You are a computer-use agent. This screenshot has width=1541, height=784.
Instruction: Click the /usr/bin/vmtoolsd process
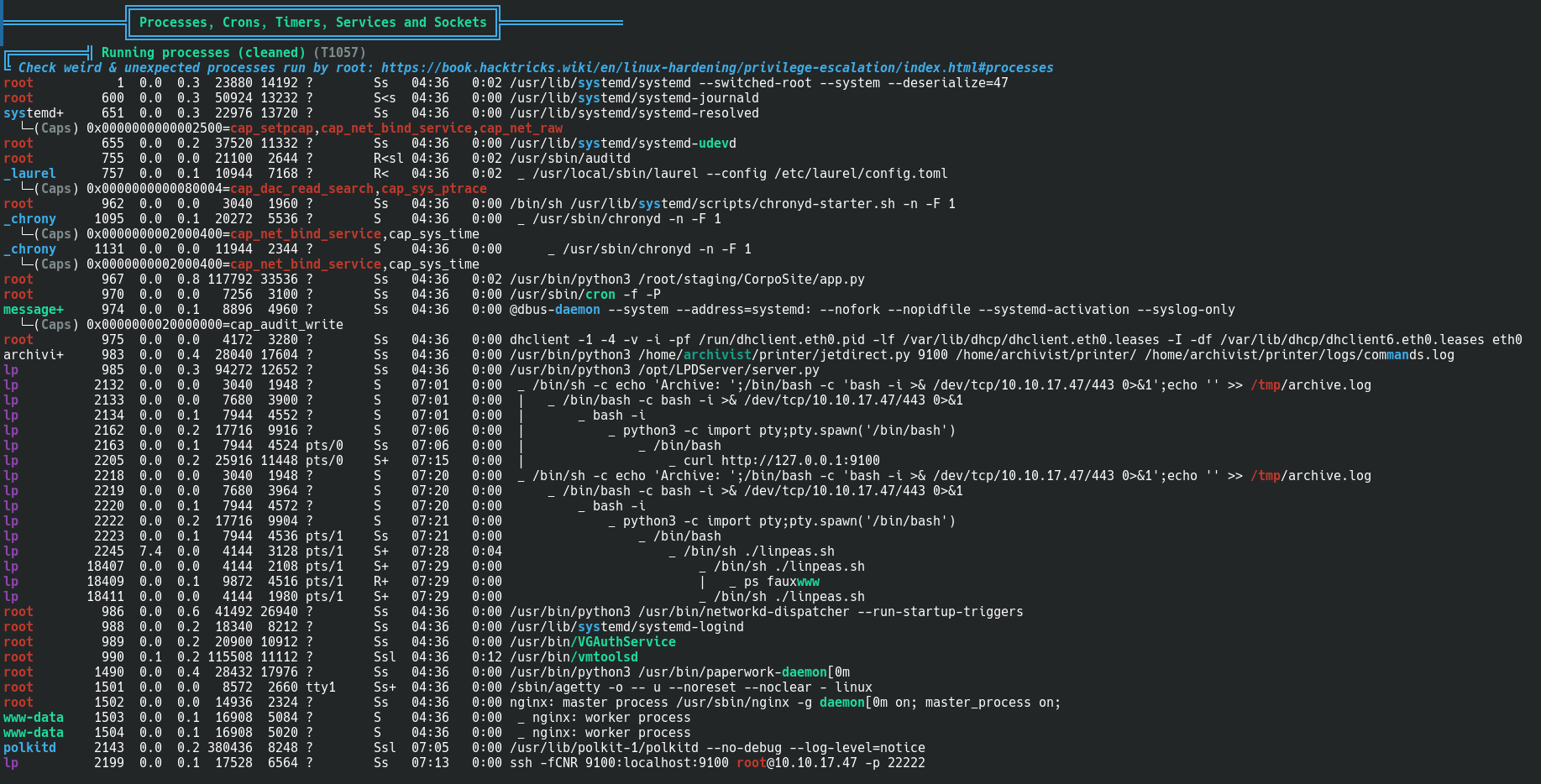coord(574,657)
